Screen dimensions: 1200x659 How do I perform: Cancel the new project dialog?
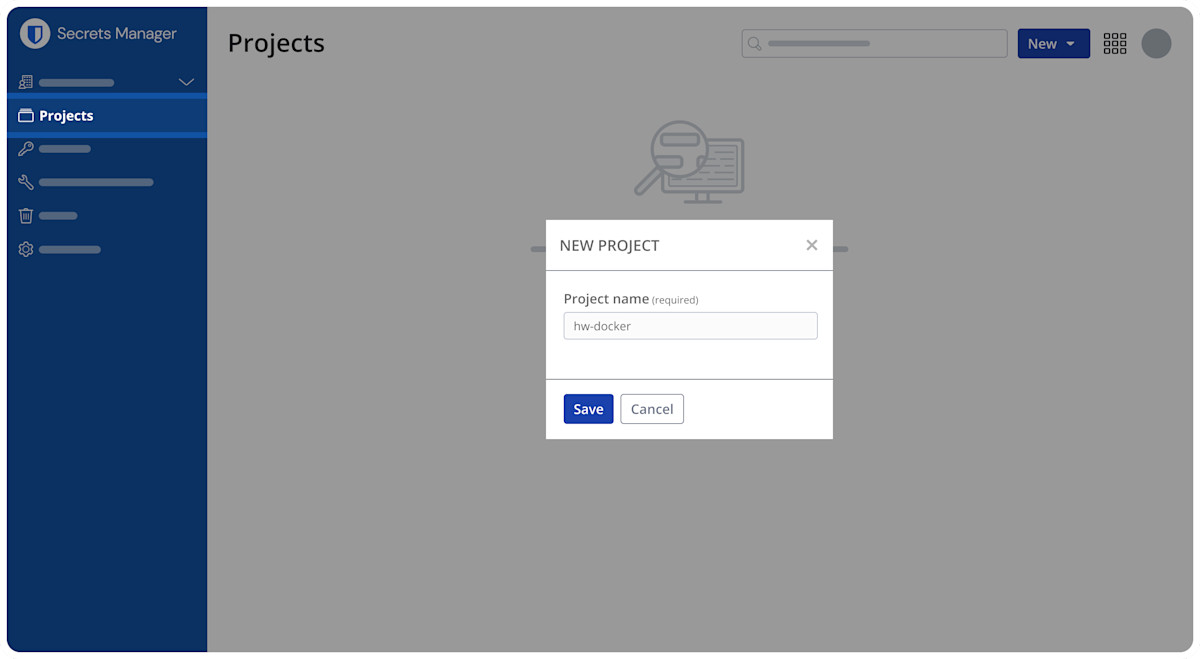(652, 409)
